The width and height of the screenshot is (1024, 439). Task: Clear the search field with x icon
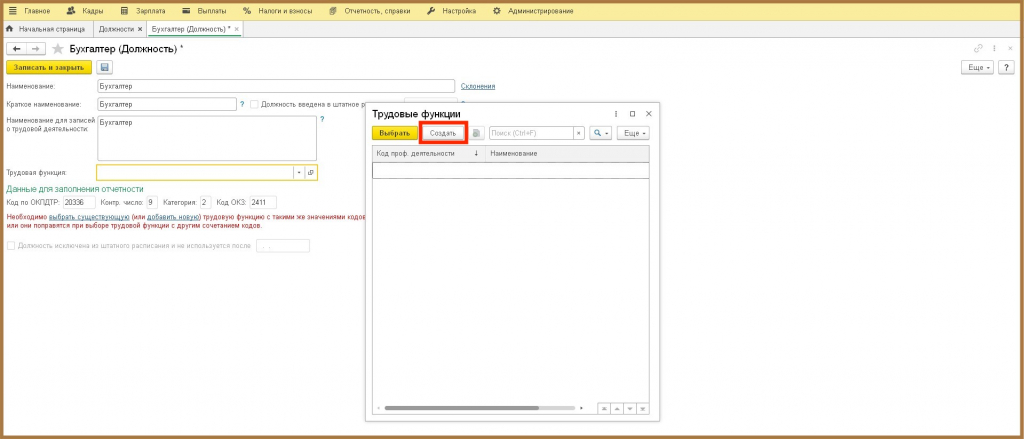click(x=579, y=133)
